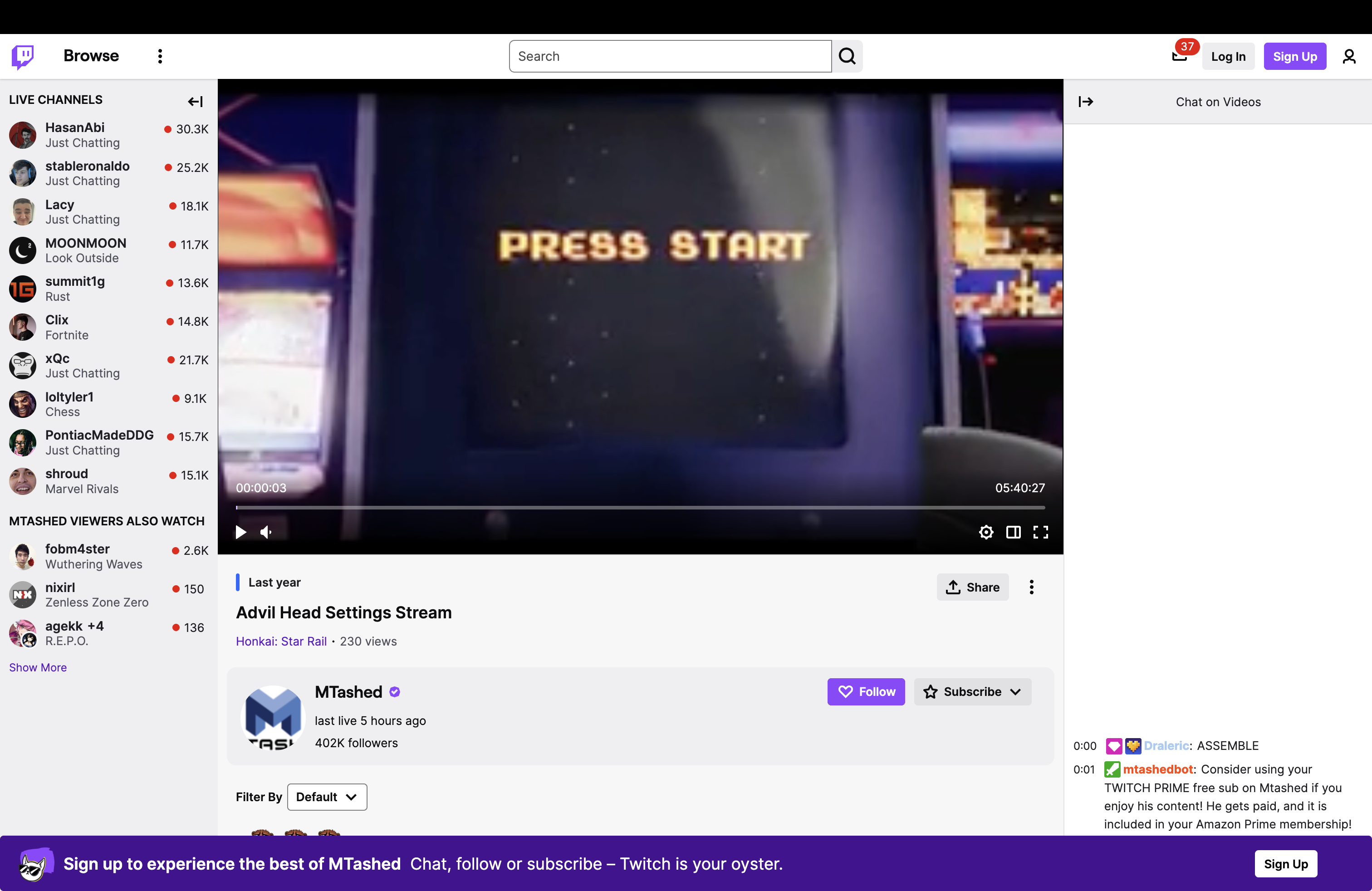Open the Filter By Default dropdown
Image resolution: width=1372 pixels, height=891 pixels.
(326, 797)
